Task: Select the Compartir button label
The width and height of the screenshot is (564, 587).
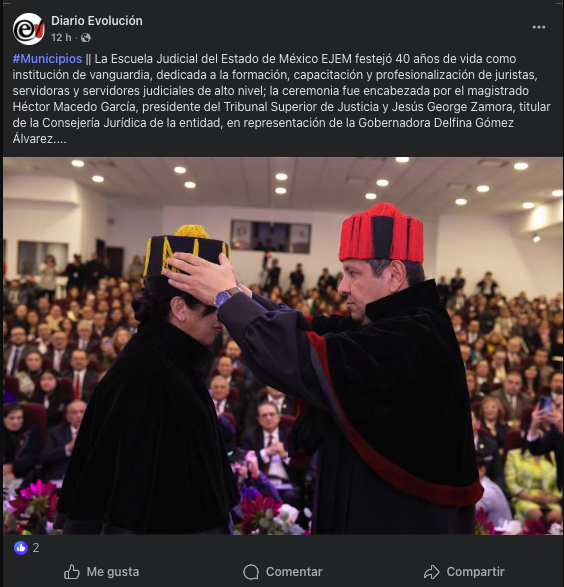Action: point(475,572)
